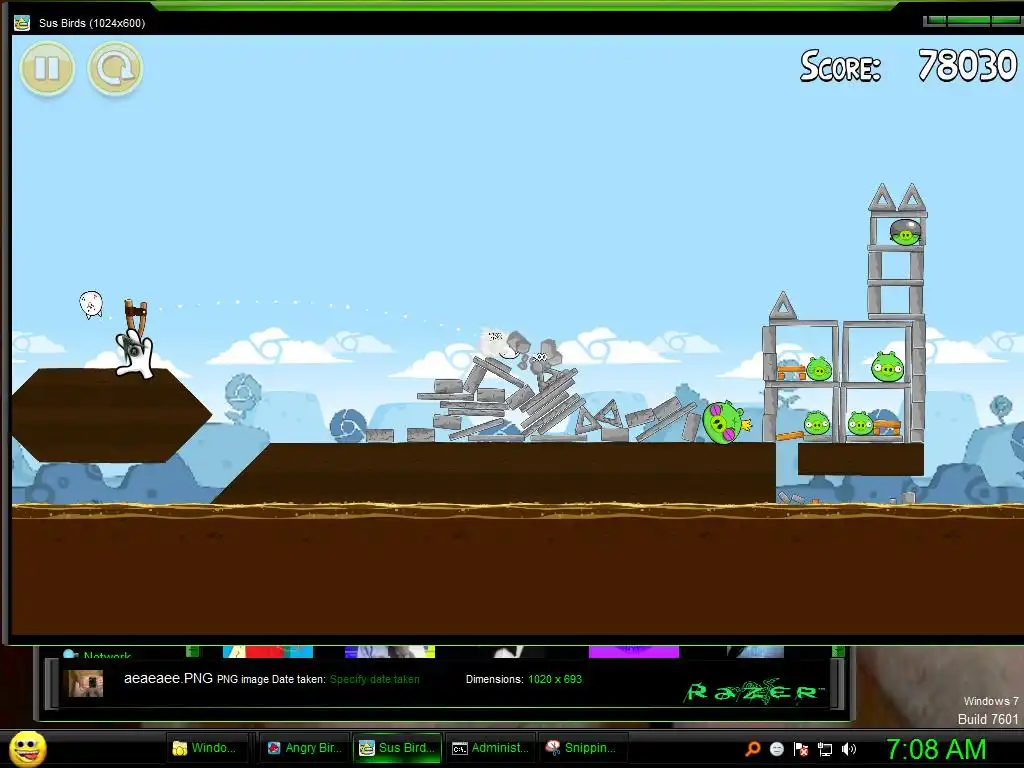1024x768 pixels.
Task: Click the orange magnifier tray icon
Action: [753, 749]
